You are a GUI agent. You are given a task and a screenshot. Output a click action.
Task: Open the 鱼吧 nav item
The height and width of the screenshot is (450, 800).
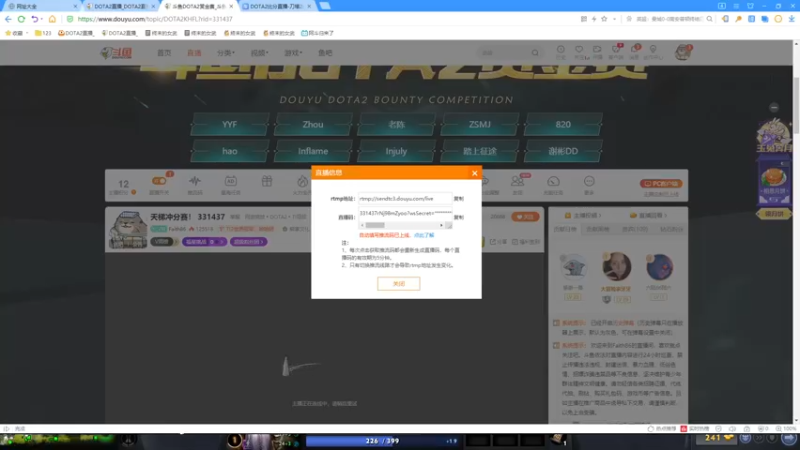(x=325, y=53)
